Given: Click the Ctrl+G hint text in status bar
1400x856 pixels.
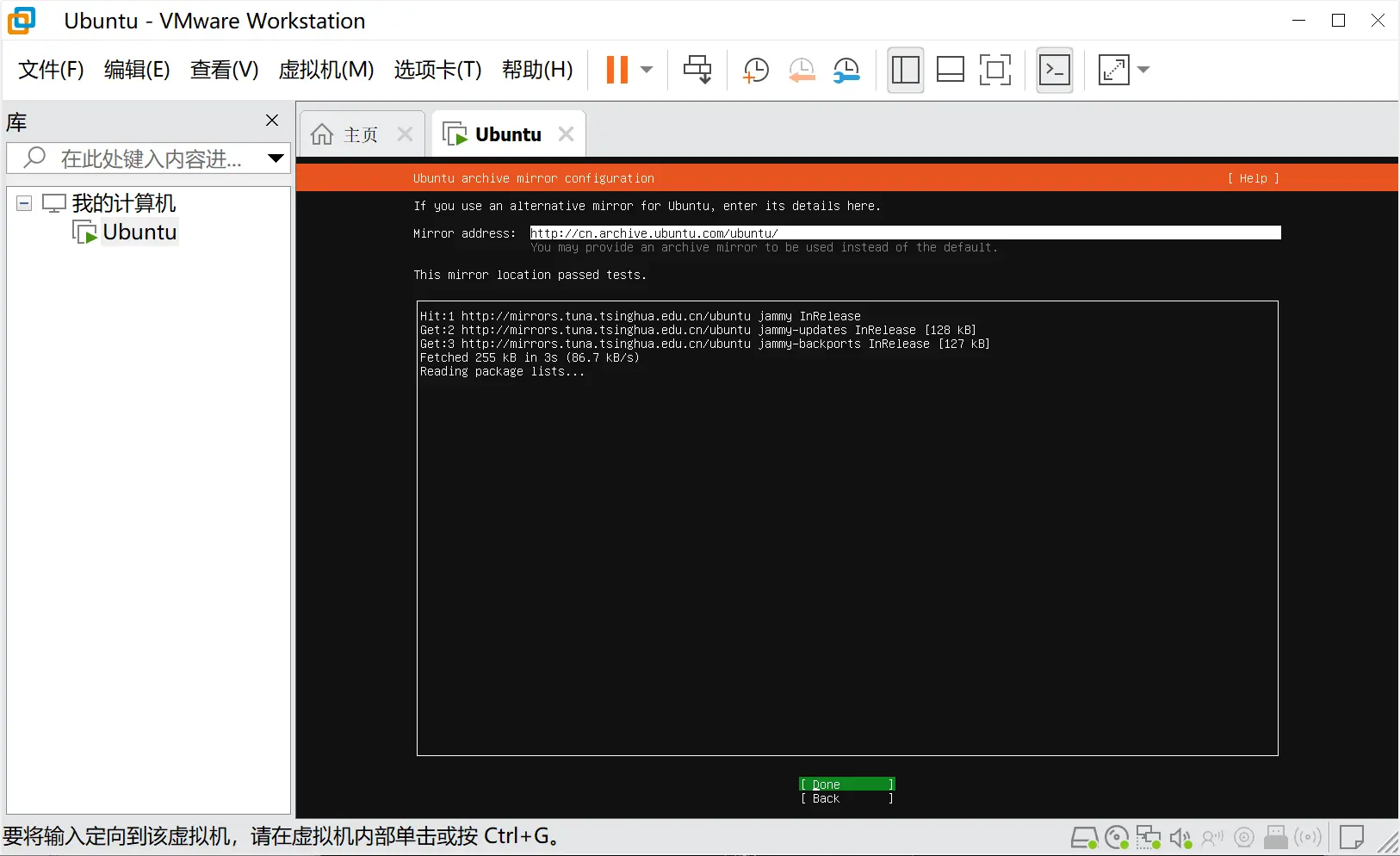Looking at the screenshot, I should pyautogui.click(x=283, y=836).
